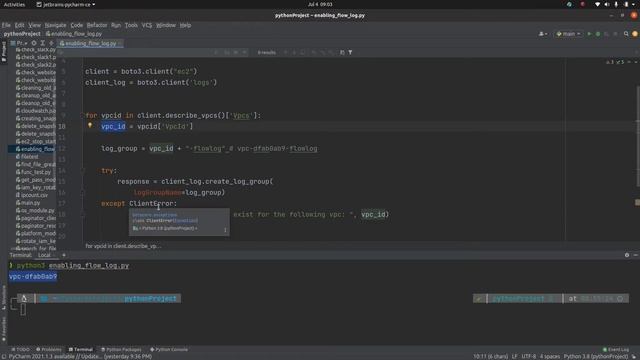
Task: Open the Project view dropdown in sidebar header
Action: pos(19,43)
